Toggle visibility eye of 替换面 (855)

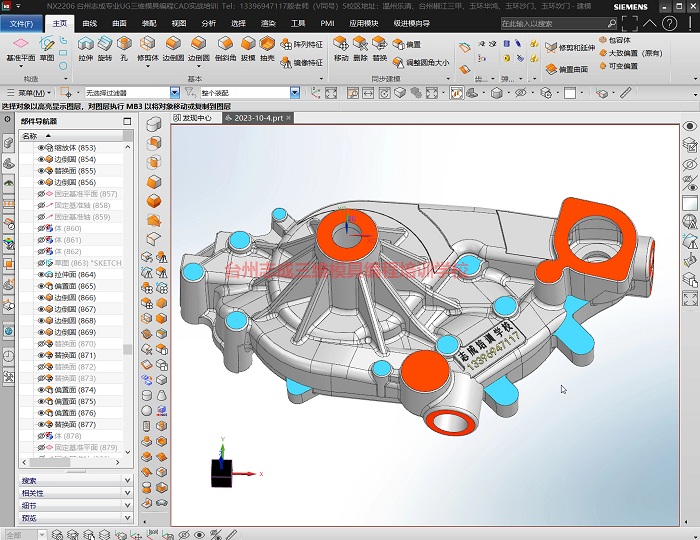pyautogui.click(x=41, y=171)
